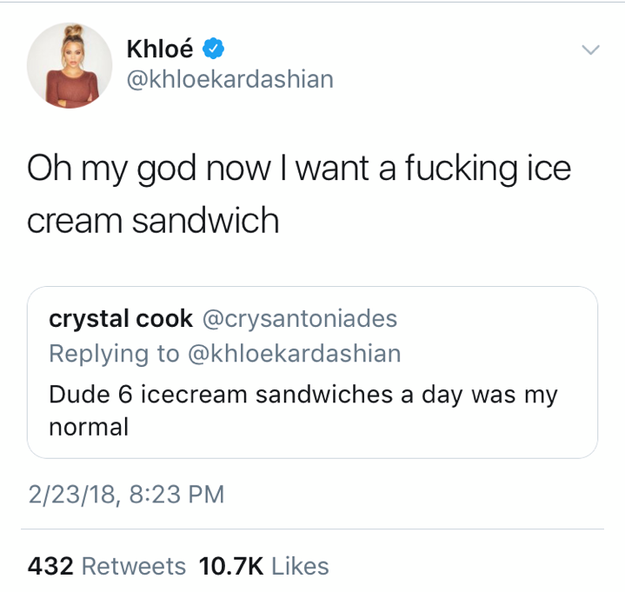Click the blue verified badge beside Khloé
The image size is (625, 592).
click(x=213, y=49)
